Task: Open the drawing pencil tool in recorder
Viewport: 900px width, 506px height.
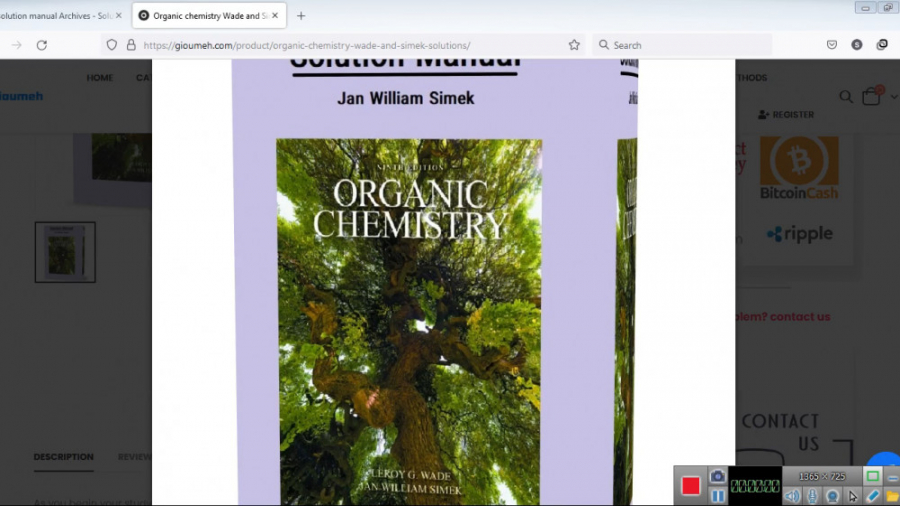Action: pyautogui.click(x=872, y=496)
